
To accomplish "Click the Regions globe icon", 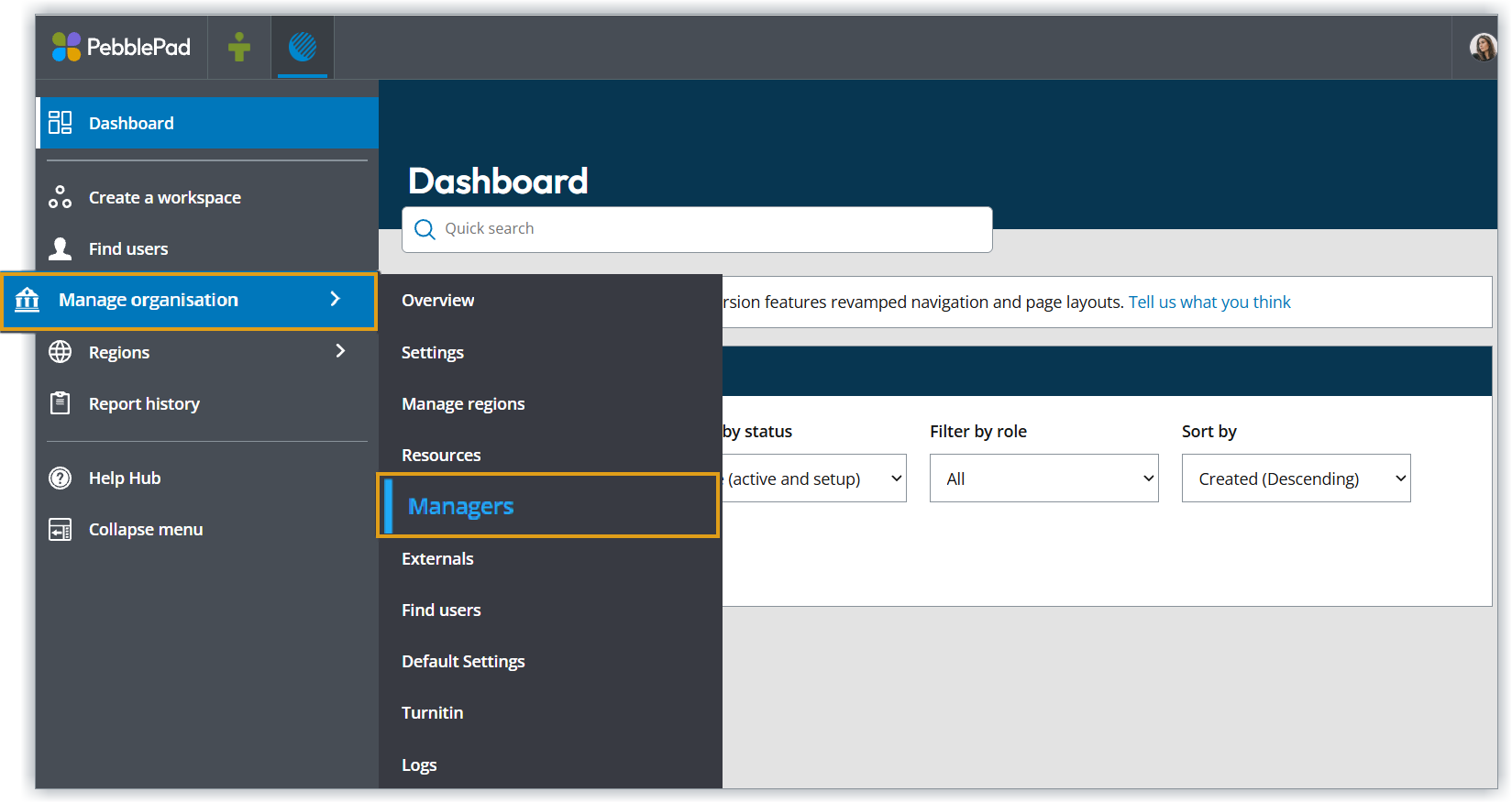I will pyautogui.click(x=61, y=352).
